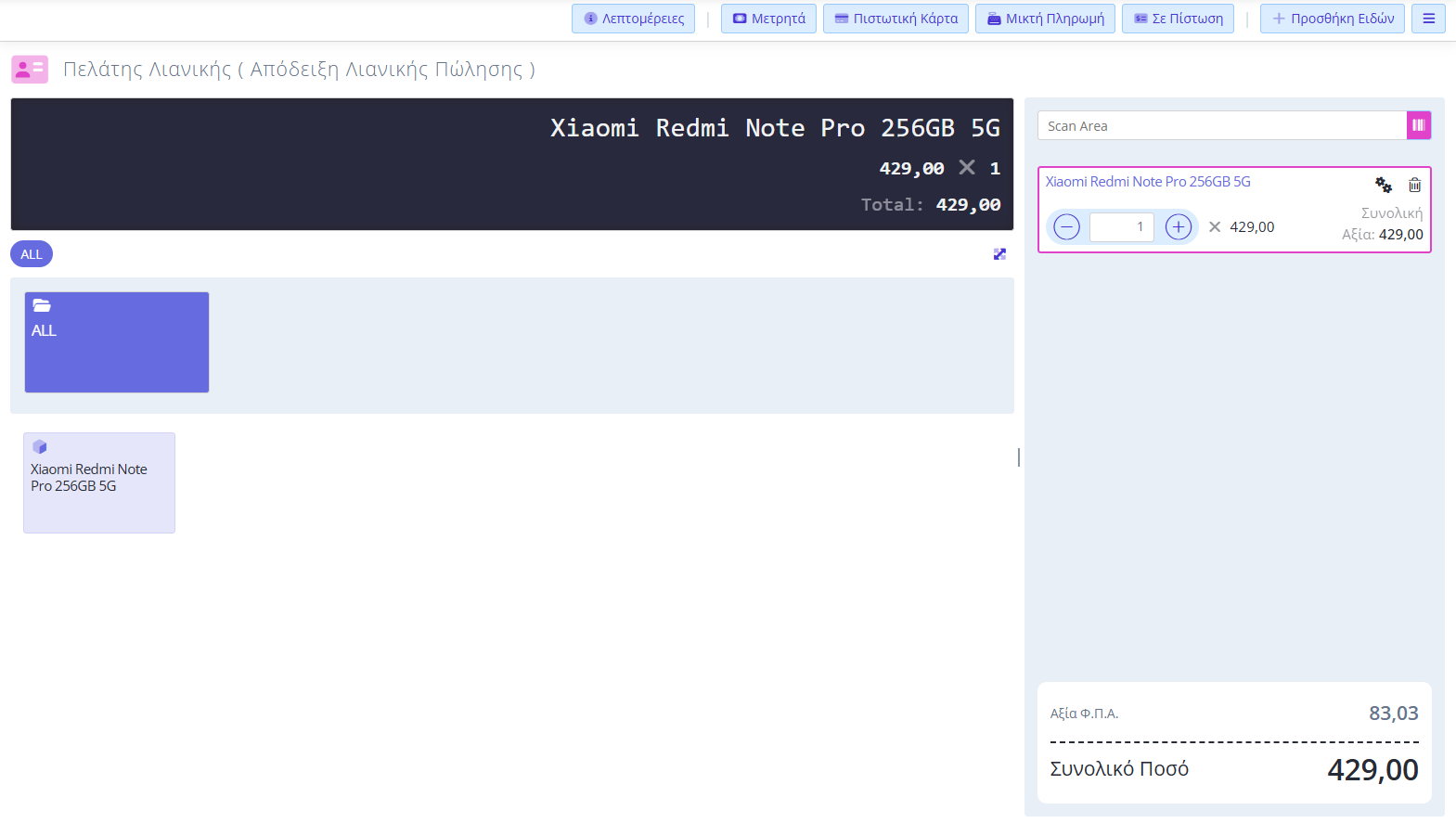The image size is (1456, 823).
Task: Increase quantity with plus button
Action: click(x=1178, y=227)
